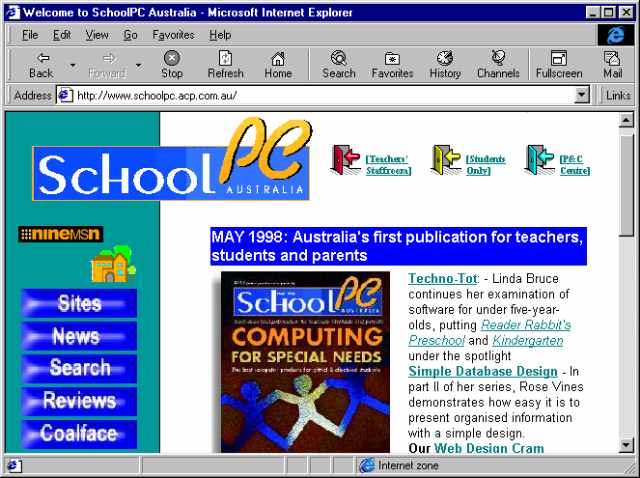Expand the Address bar dropdown list
The width and height of the screenshot is (640, 478).
point(582,96)
